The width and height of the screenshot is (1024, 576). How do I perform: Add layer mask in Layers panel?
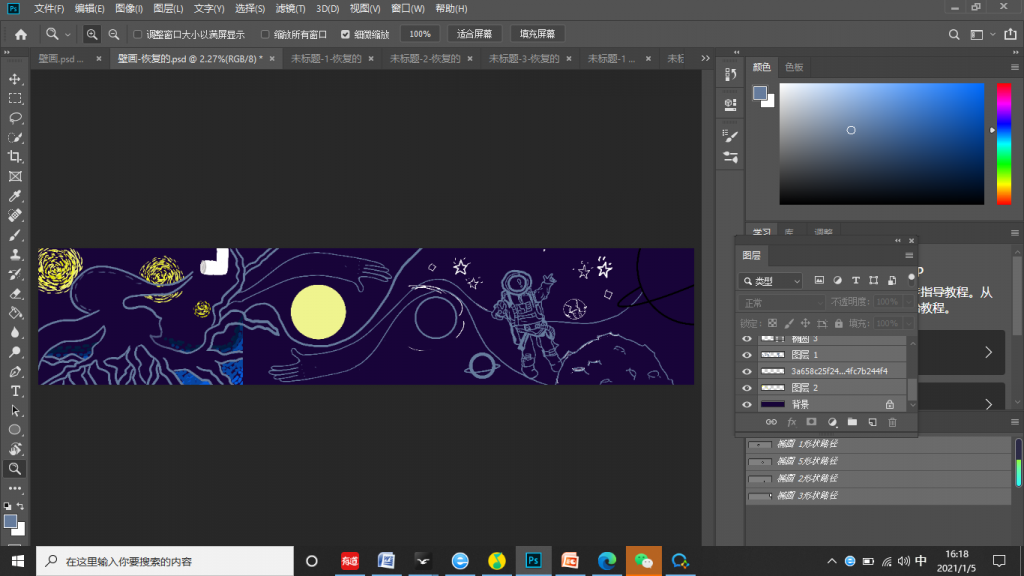811,423
